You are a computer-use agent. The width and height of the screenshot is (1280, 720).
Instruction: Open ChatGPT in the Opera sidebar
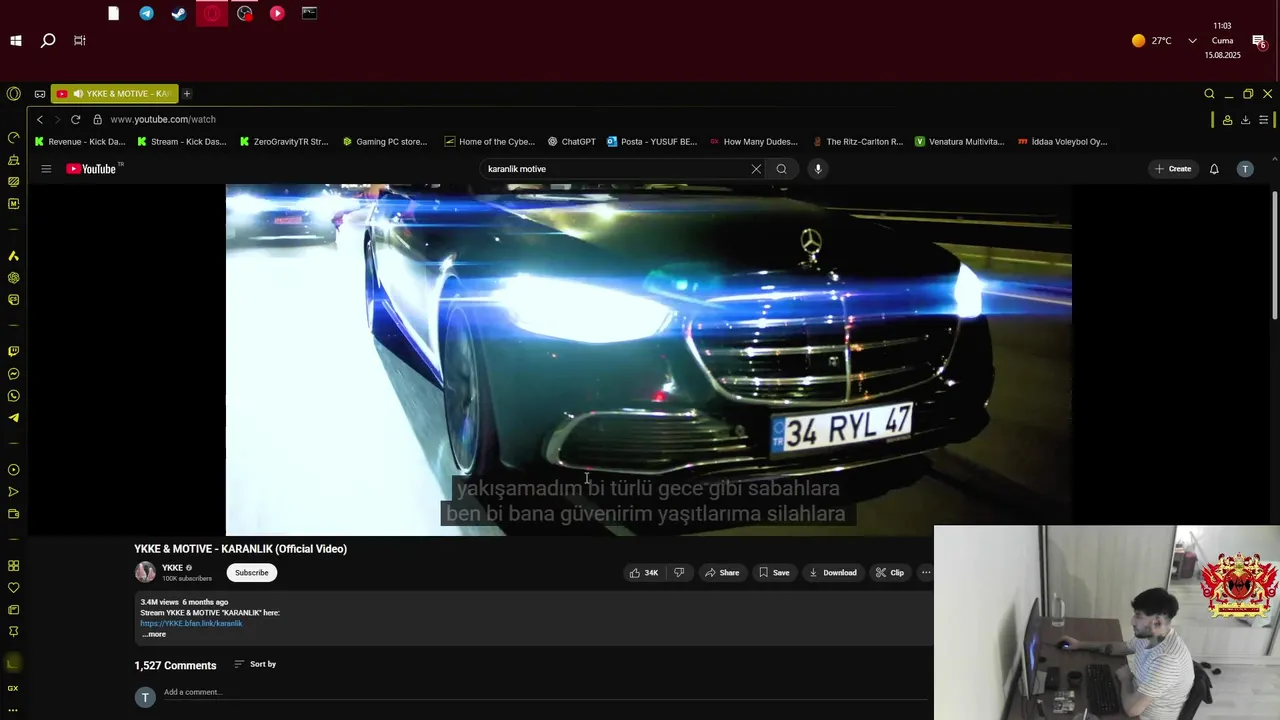(13, 278)
